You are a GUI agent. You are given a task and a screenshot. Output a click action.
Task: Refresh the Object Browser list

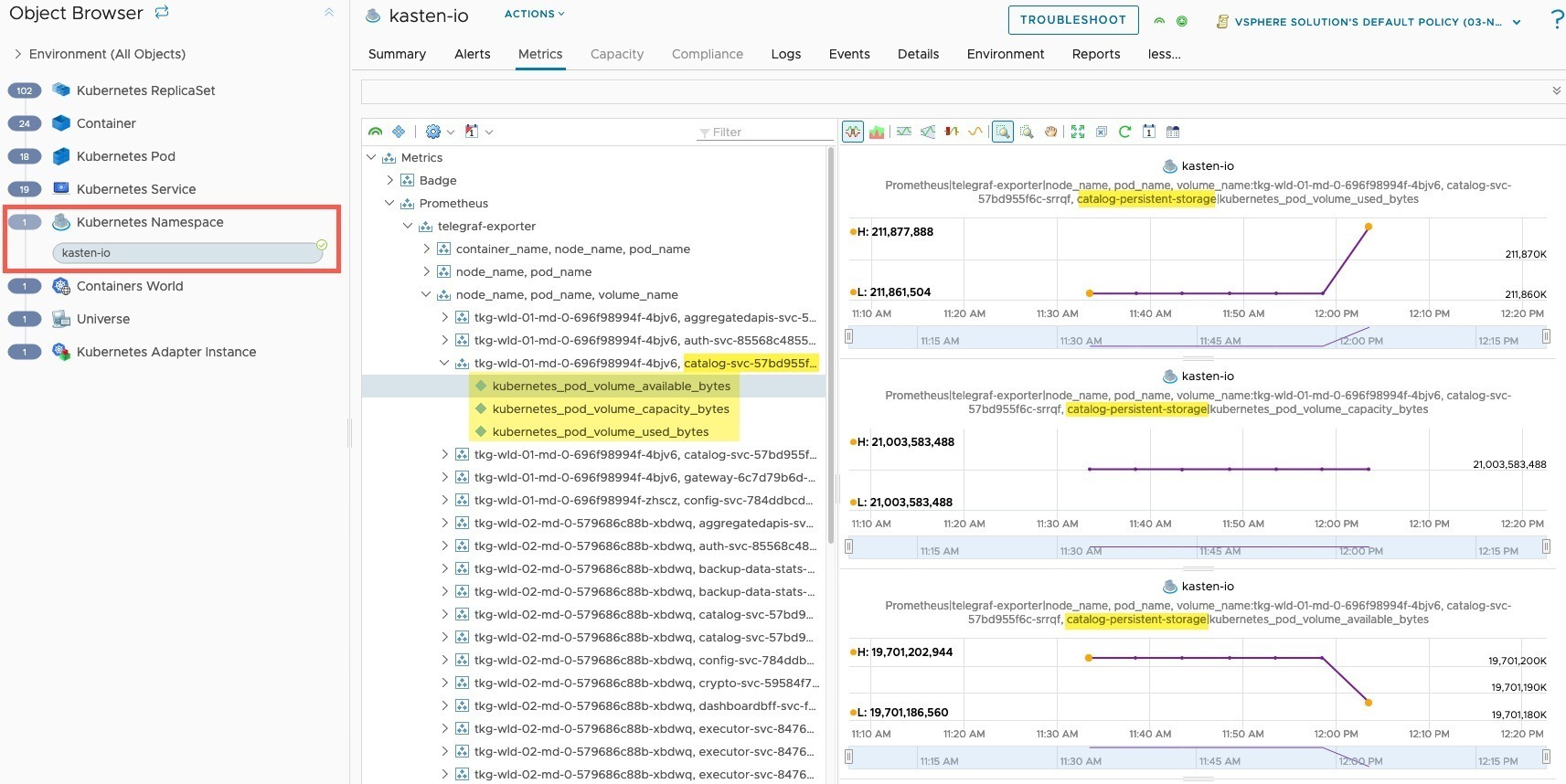click(162, 13)
